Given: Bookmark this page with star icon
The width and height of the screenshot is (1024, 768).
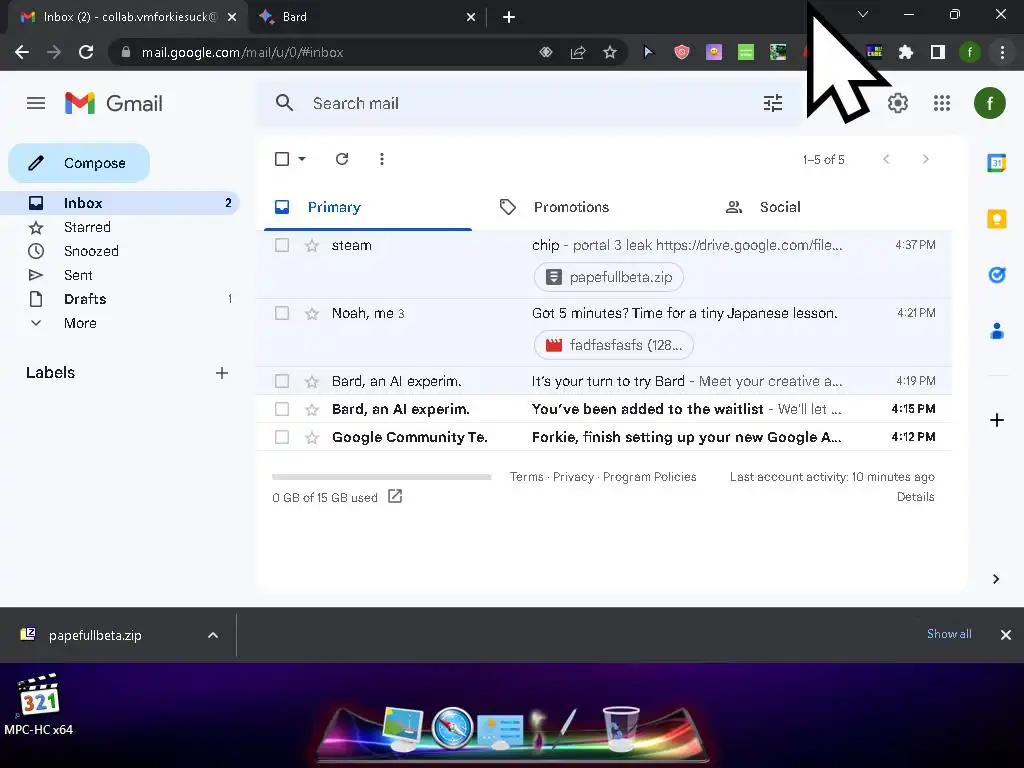Looking at the screenshot, I should (609, 52).
